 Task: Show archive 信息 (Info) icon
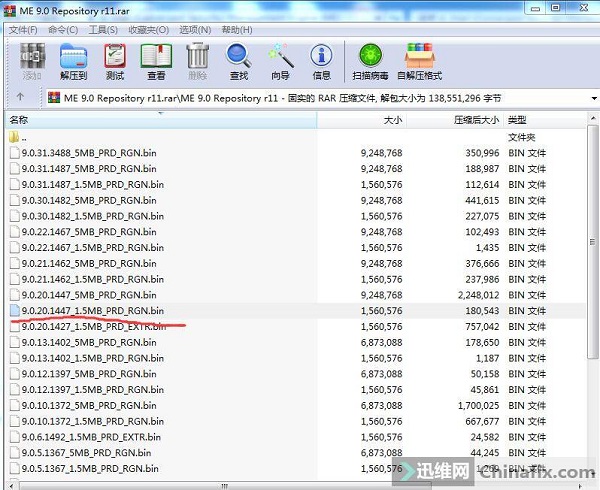pyautogui.click(x=321, y=60)
